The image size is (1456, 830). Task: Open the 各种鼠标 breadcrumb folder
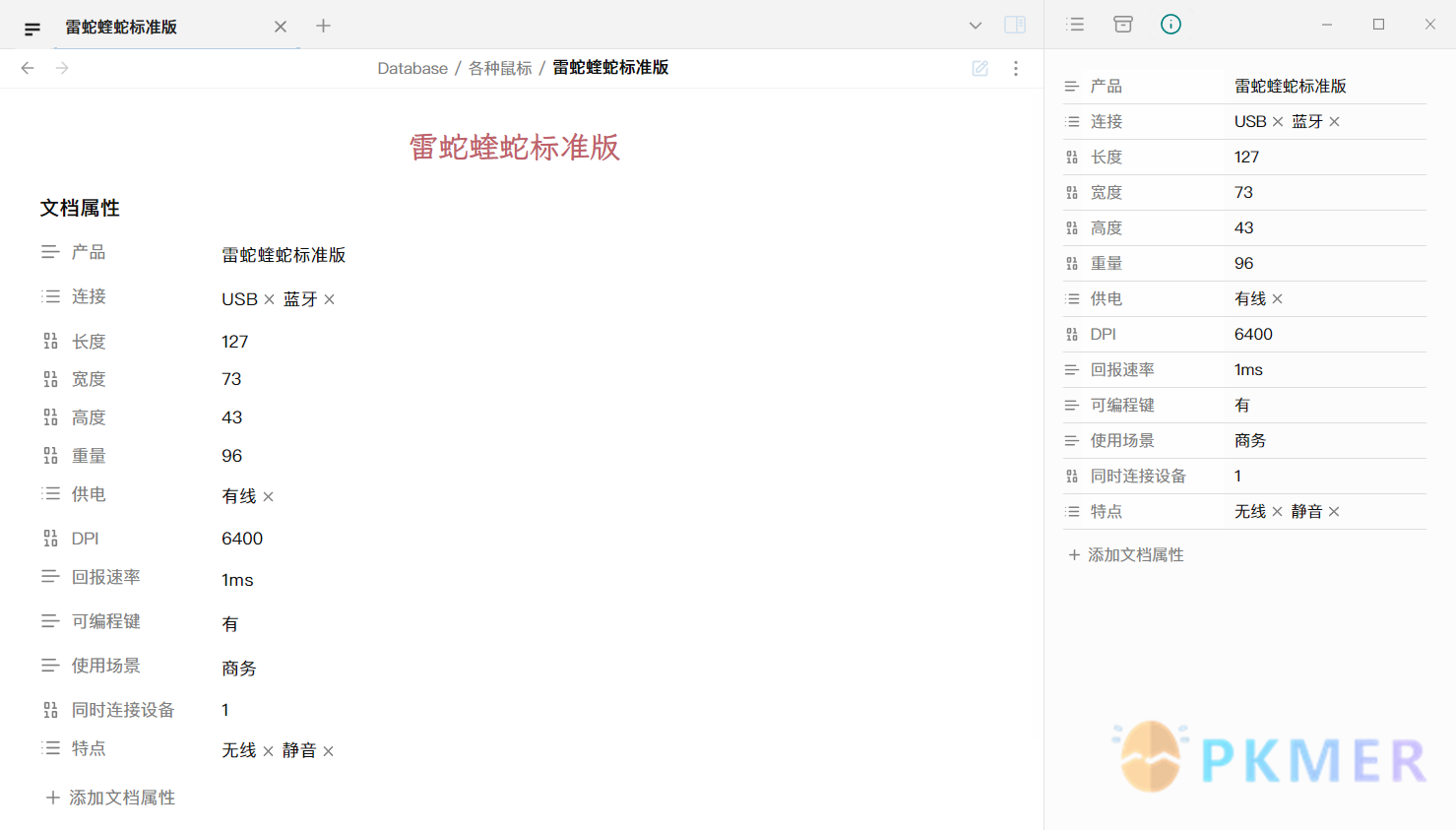click(x=500, y=68)
